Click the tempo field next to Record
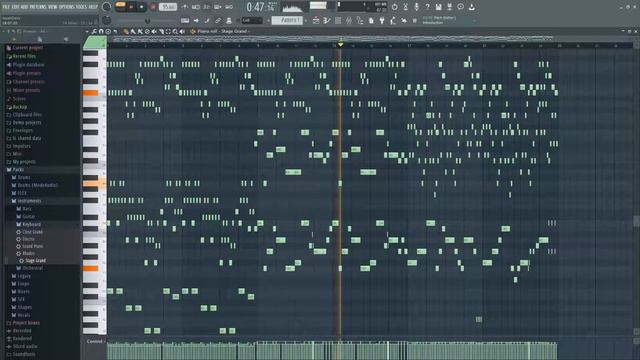The image size is (640, 360). 168,7
